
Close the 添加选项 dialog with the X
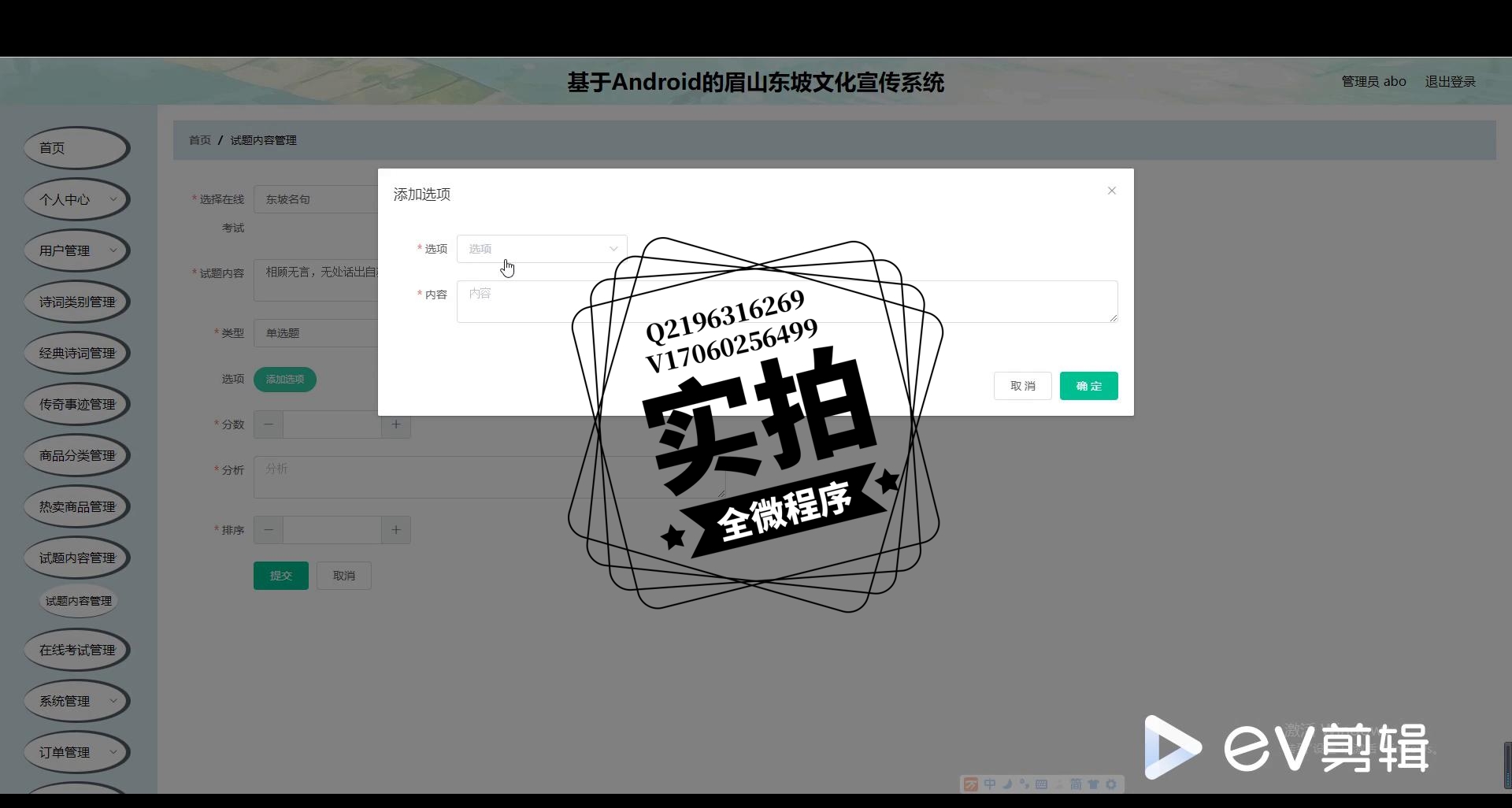tap(1112, 191)
